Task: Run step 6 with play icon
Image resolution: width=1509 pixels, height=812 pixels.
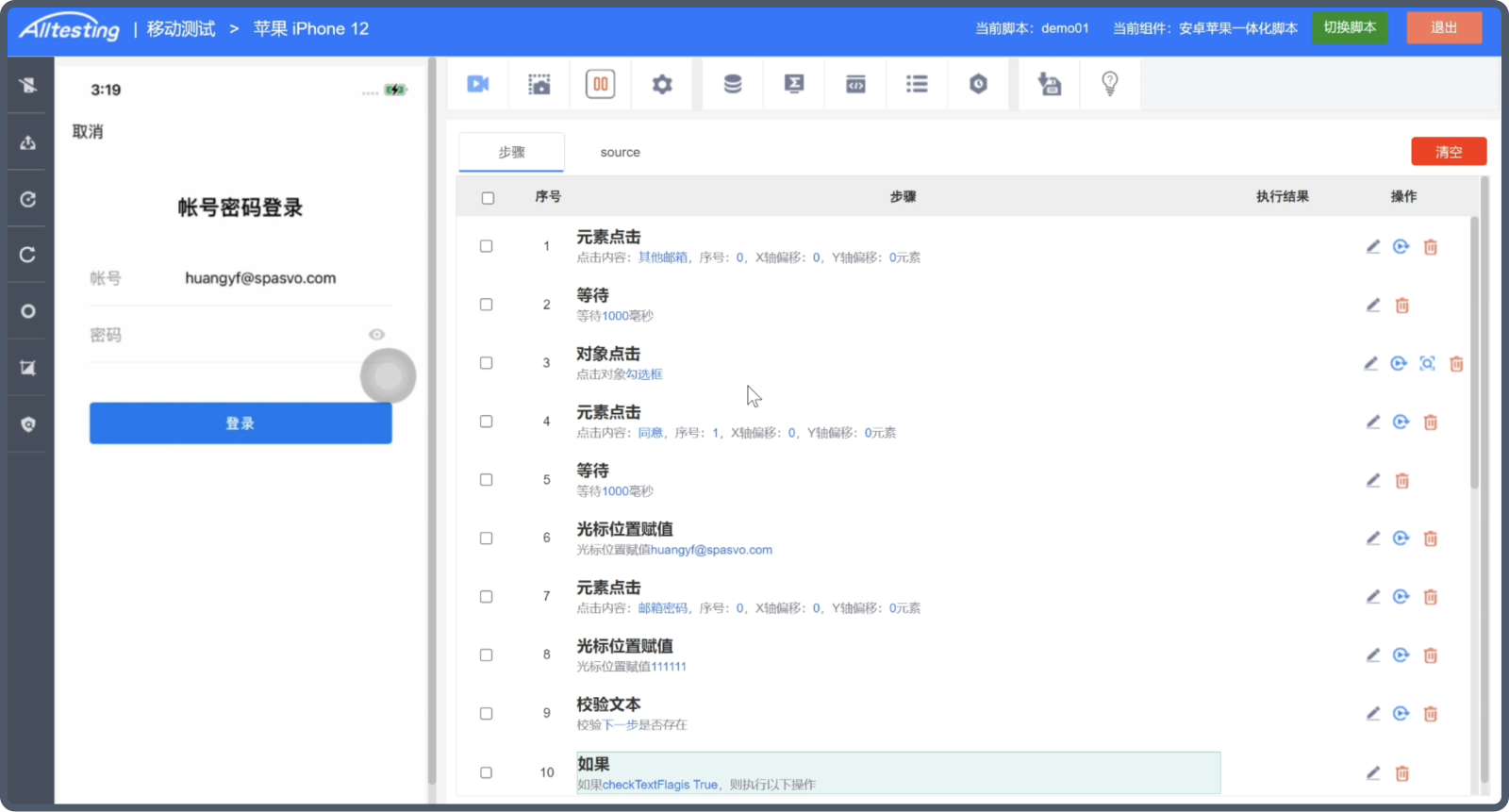Action: (1401, 539)
